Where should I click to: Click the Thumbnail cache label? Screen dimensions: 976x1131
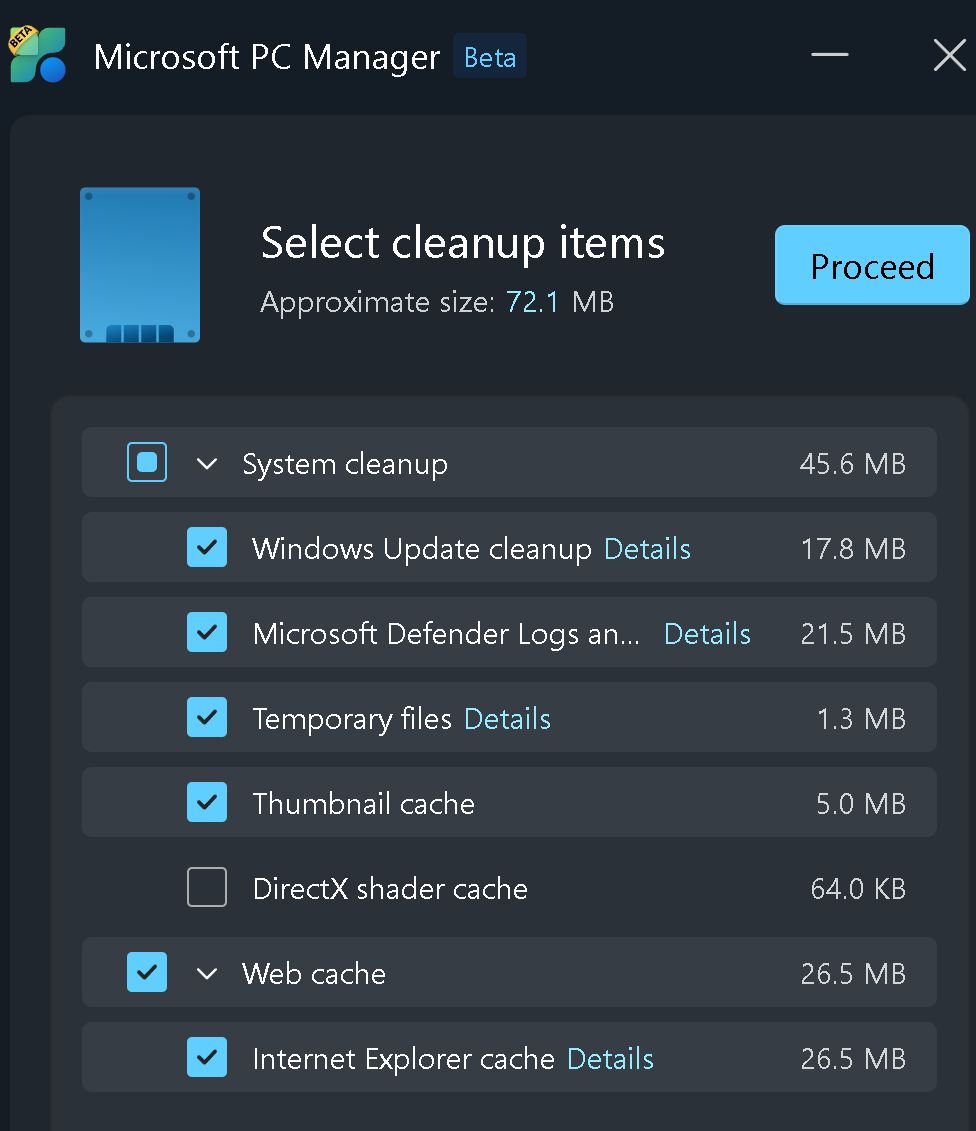364,804
